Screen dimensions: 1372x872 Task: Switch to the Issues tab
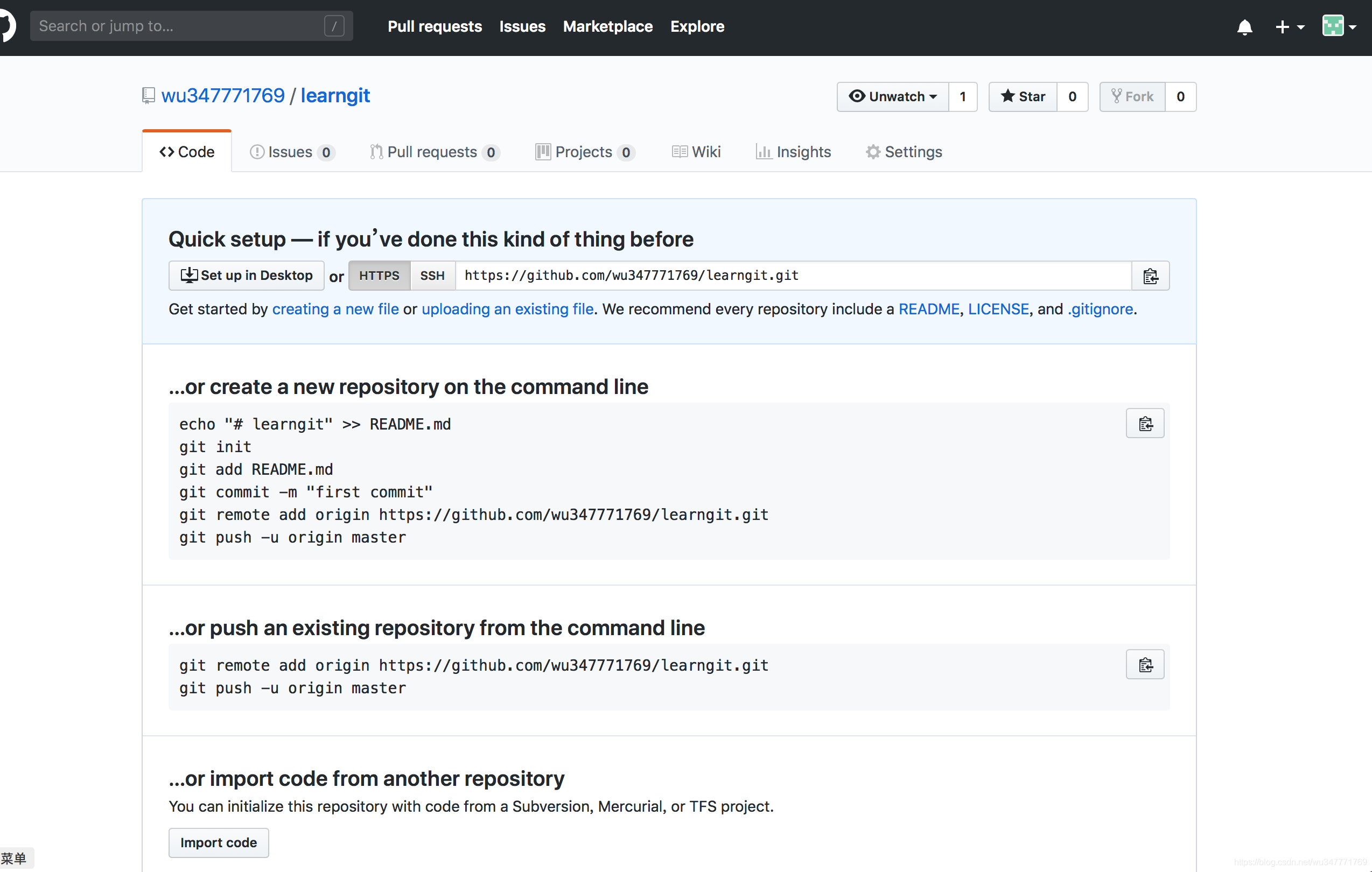[x=291, y=151]
